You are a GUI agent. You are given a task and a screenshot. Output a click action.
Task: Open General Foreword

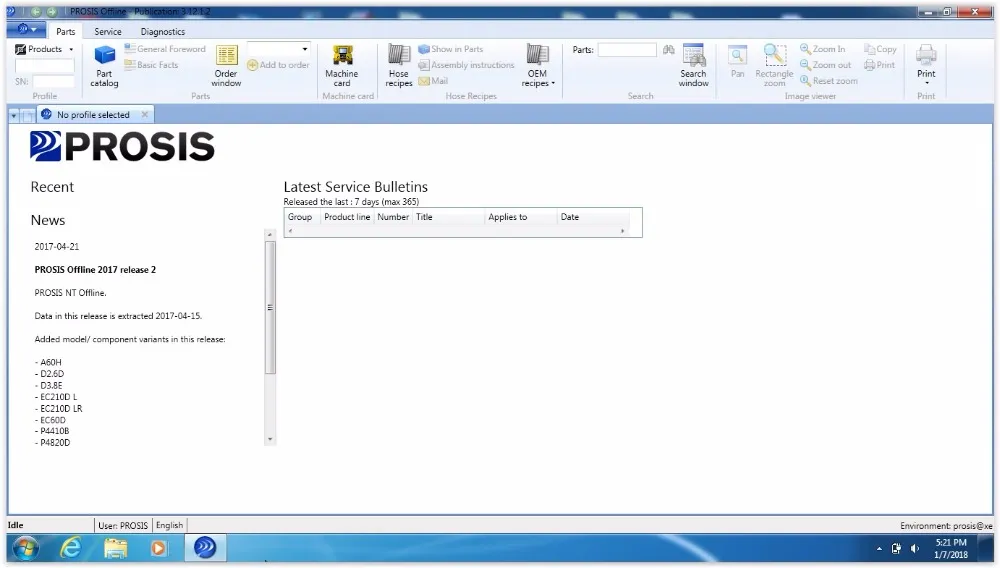pos(165,49)
